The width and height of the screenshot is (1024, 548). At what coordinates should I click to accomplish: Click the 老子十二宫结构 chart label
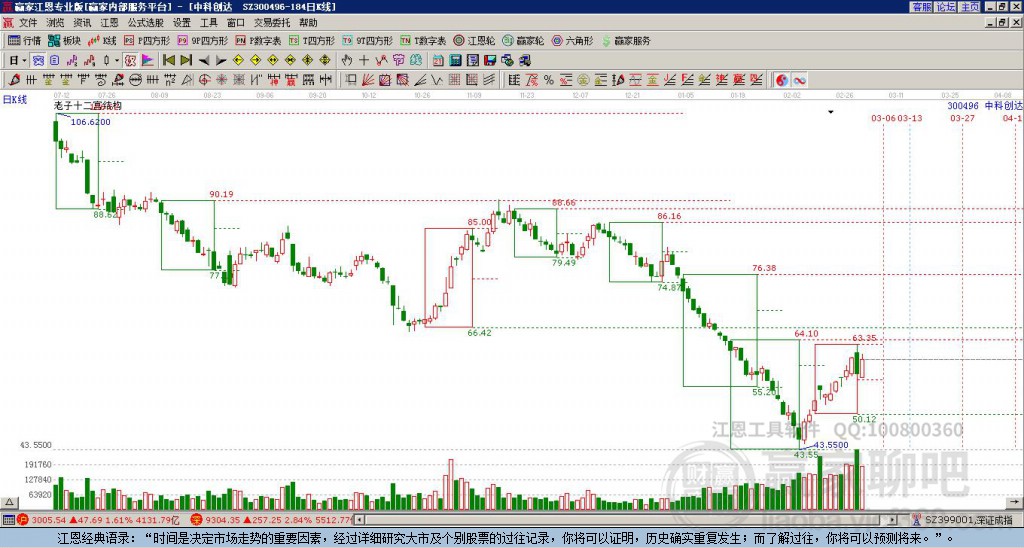click(x=88, y=105)
